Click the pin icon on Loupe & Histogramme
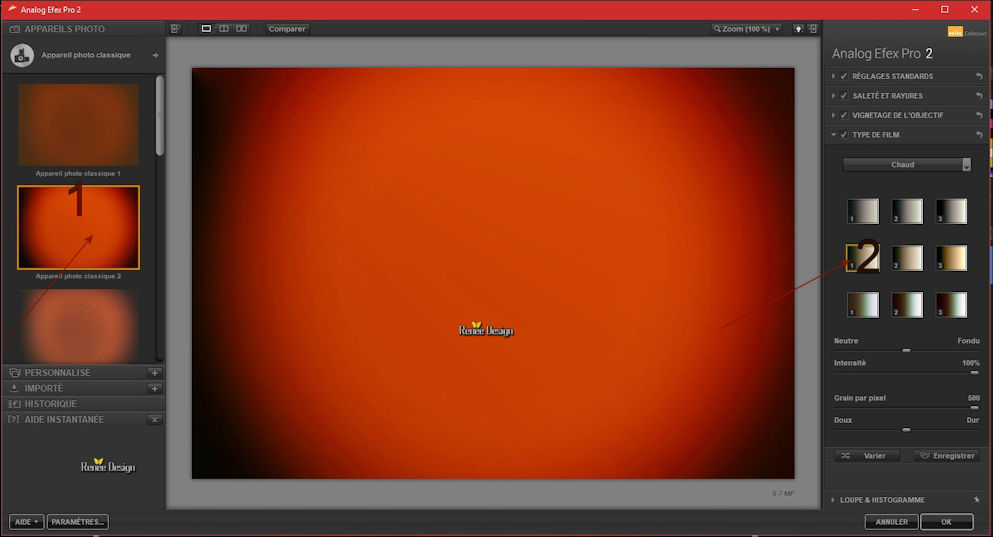 (977, 500)
